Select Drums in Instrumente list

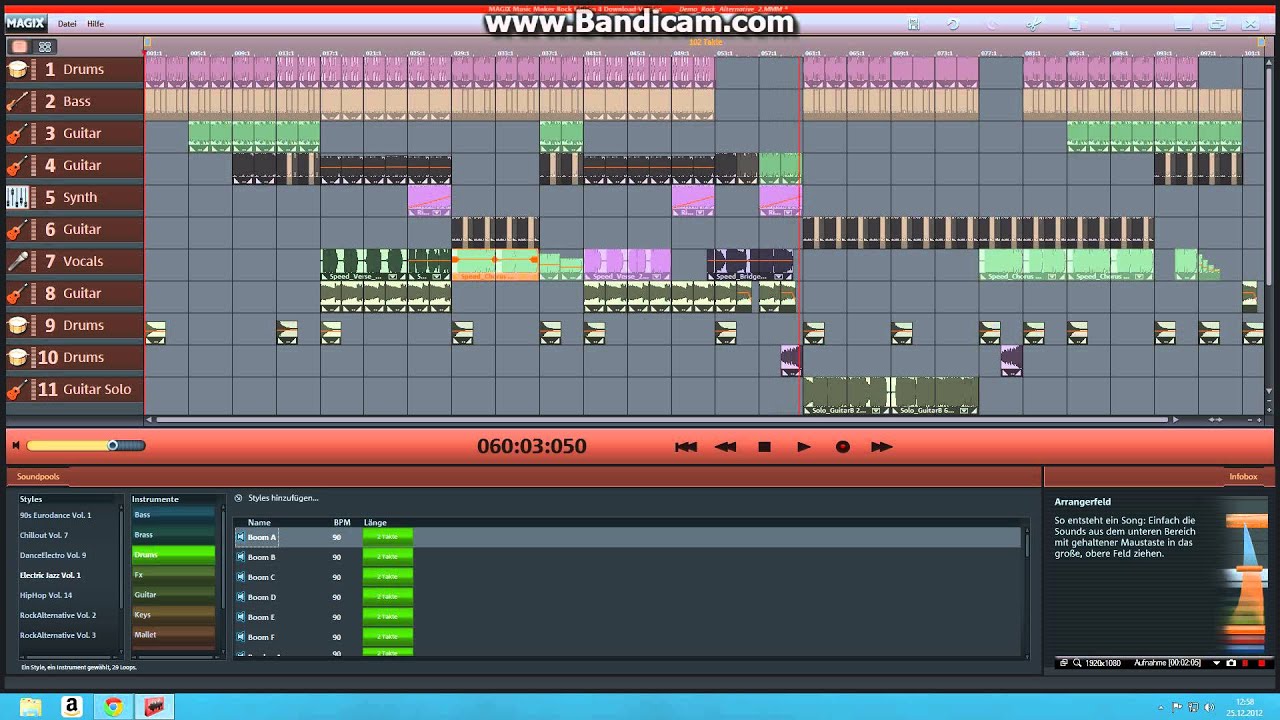click(x=174, y=554)
